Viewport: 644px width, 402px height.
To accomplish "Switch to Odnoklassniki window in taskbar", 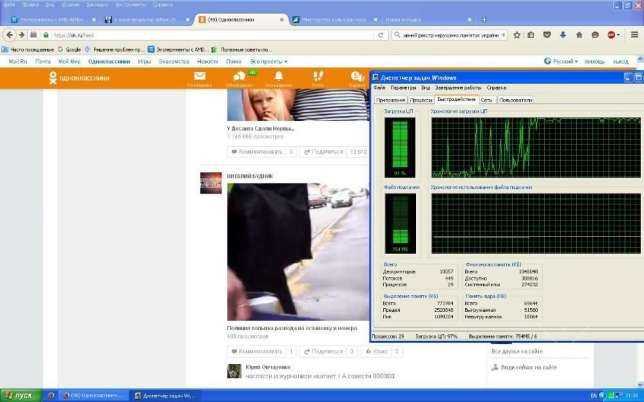I will coord(93,396).
